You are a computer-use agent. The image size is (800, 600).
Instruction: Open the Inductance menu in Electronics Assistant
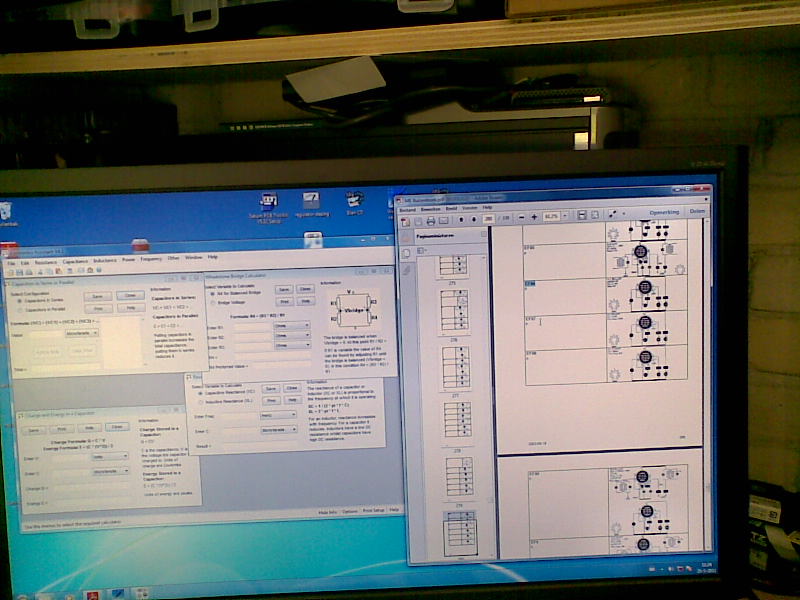coord(105,260)
